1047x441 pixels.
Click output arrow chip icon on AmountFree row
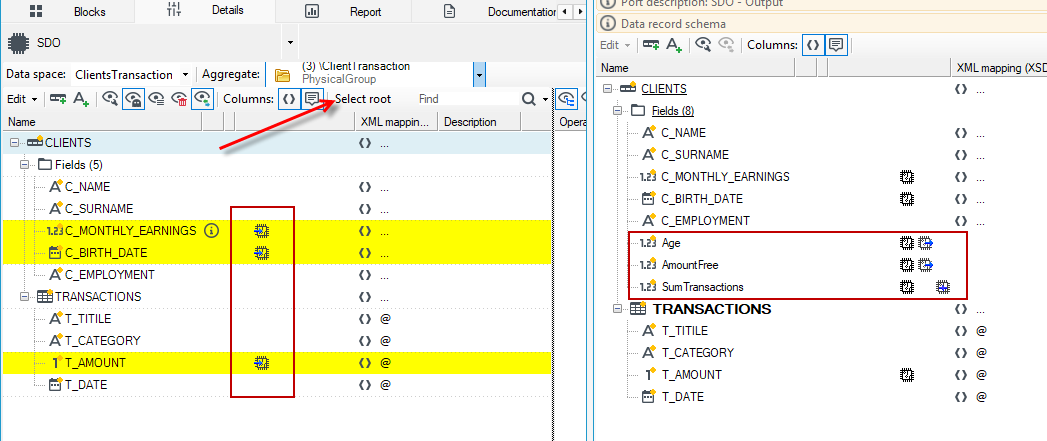click(x=925, y=265)
